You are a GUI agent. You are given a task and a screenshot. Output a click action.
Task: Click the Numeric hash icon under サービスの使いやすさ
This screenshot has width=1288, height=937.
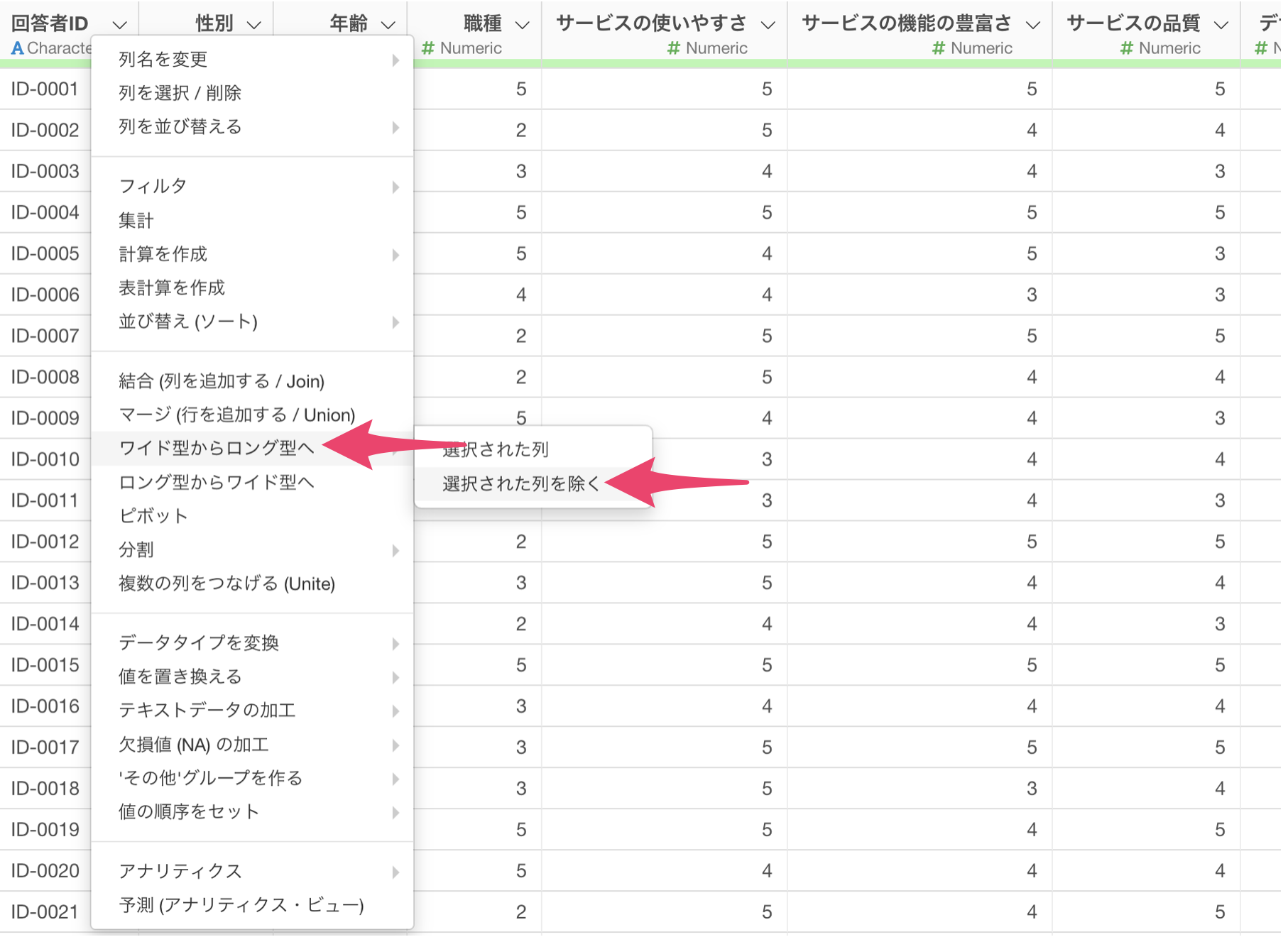[x=674, y=48]
